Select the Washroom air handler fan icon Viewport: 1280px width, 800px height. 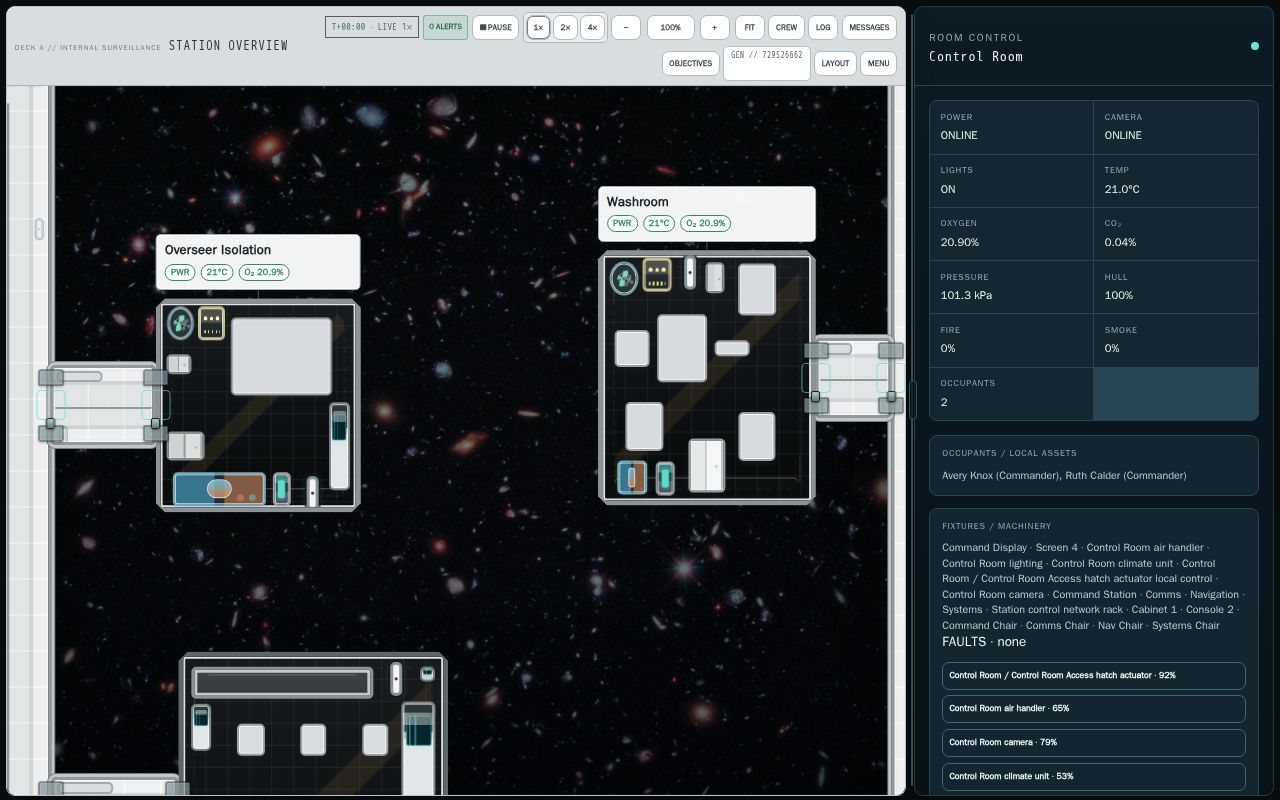624,278
